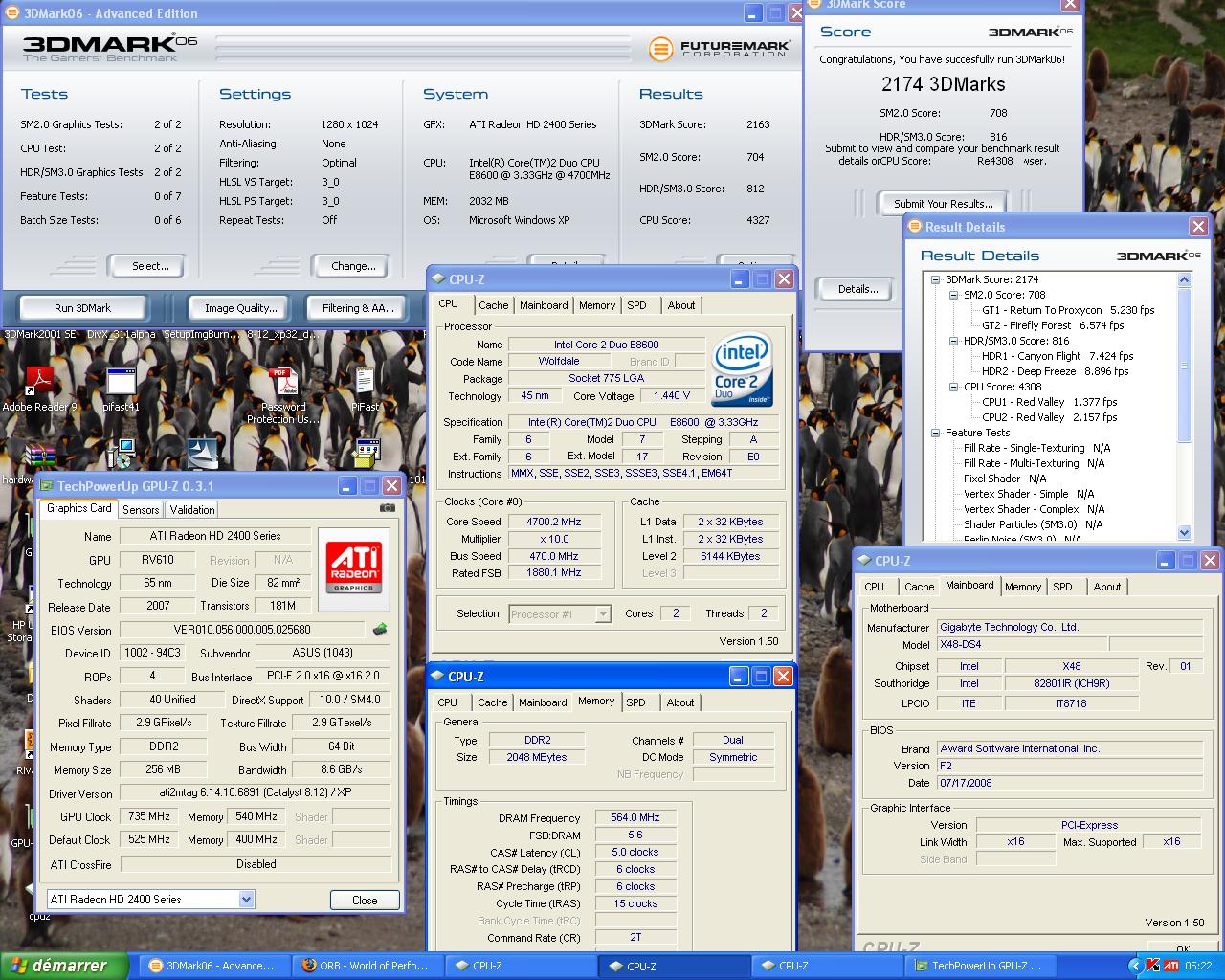The image size is (1225, 980).
Task: Click the GPU-Z title bar icon
Action: [x=46, y=486]
